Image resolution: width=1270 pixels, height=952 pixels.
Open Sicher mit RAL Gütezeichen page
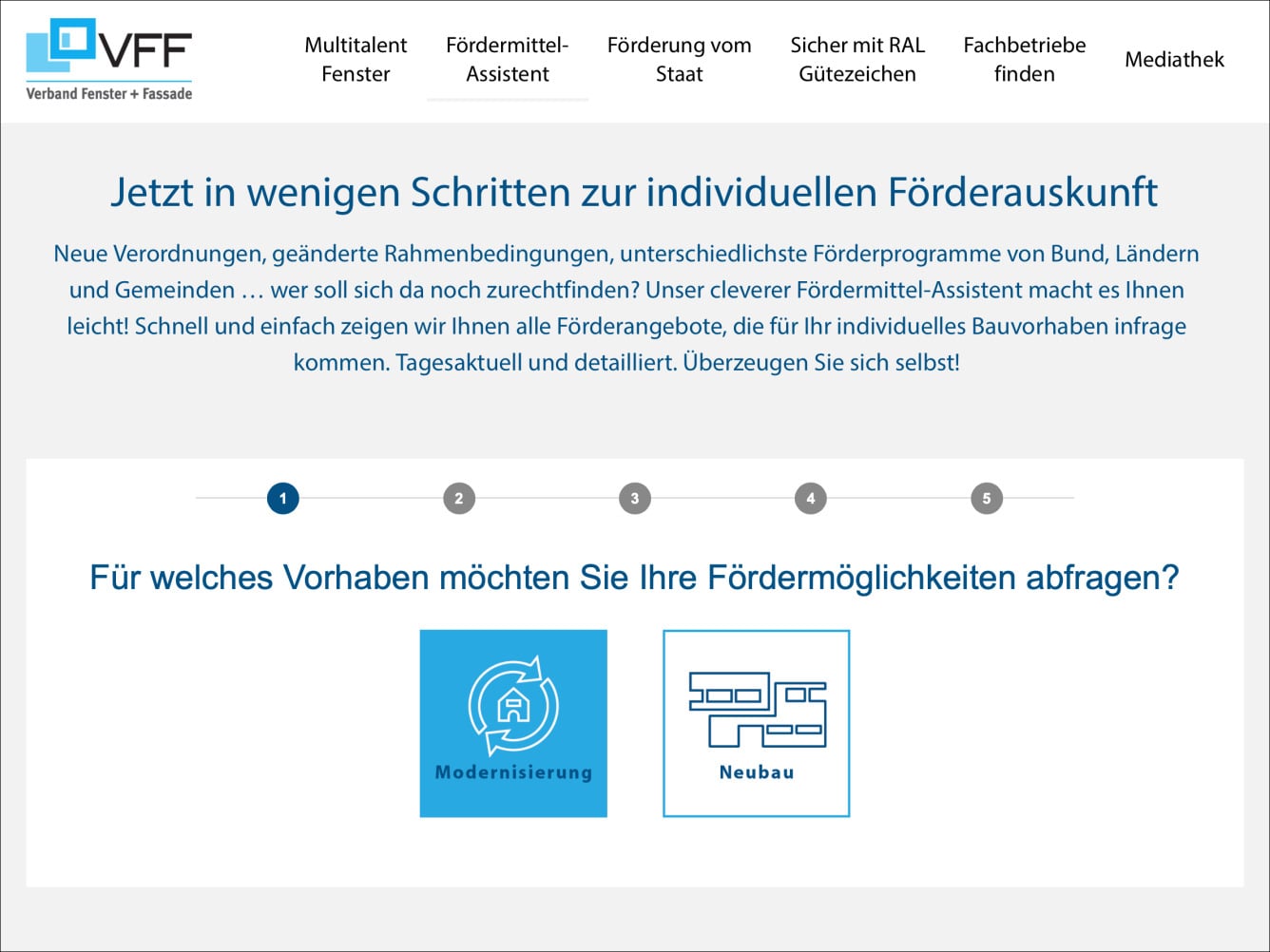857,59
